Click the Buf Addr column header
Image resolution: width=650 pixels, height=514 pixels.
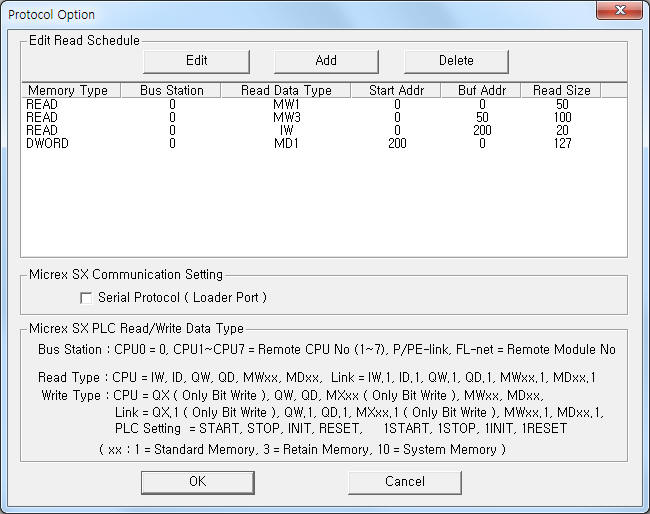[481, 90]
